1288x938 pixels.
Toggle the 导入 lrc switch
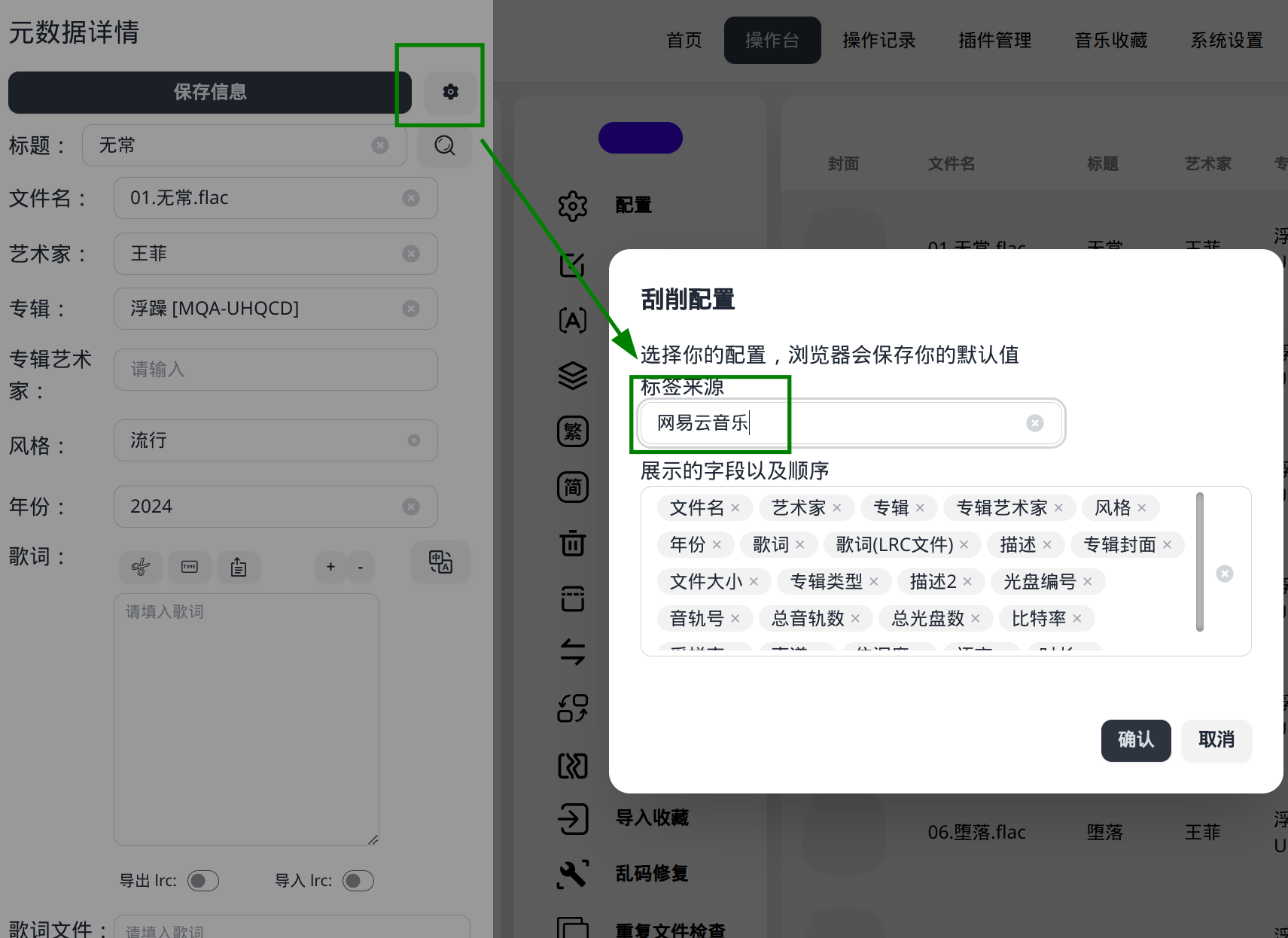click(x=358, y=881)
